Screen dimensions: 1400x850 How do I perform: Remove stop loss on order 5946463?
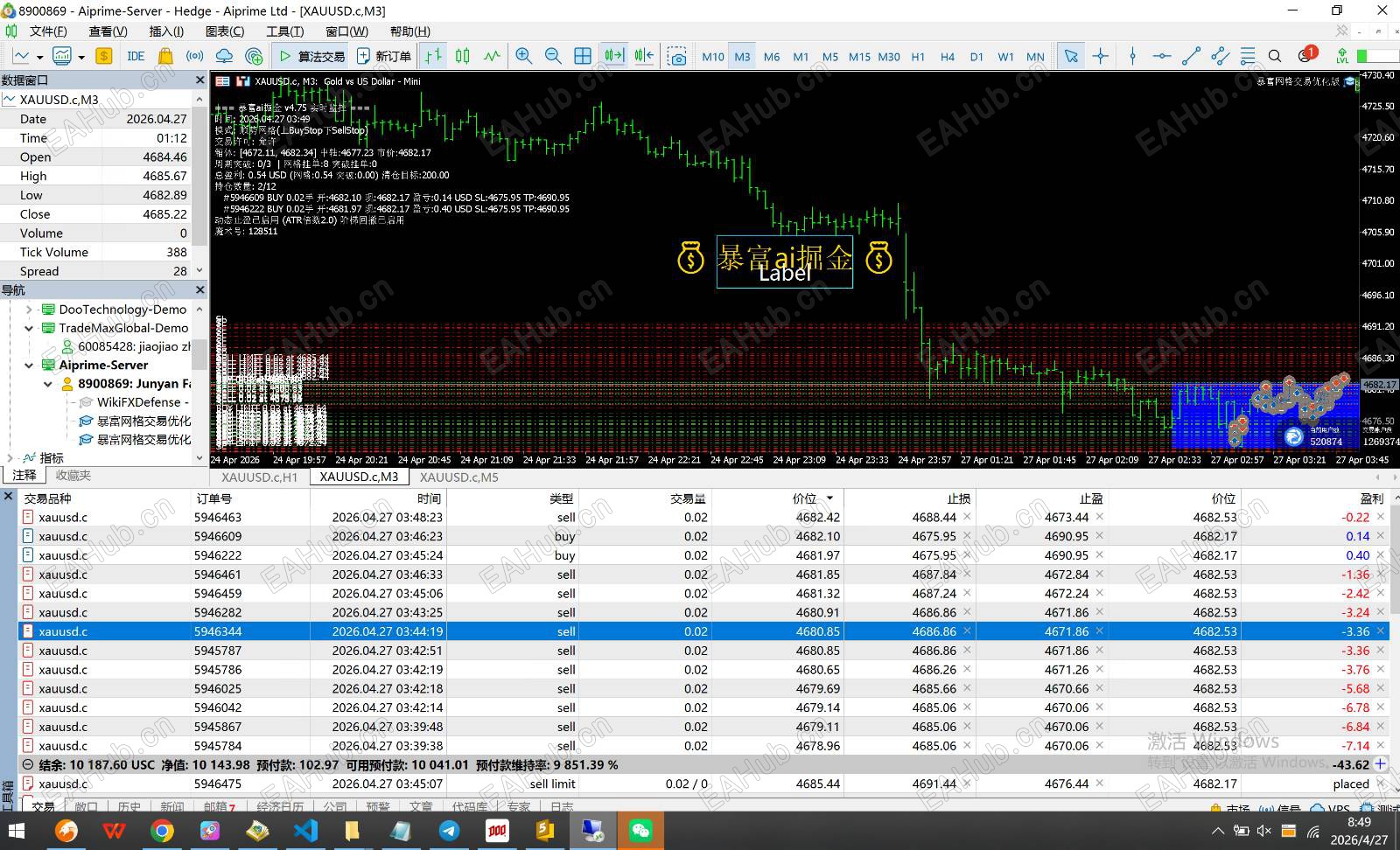967,517
